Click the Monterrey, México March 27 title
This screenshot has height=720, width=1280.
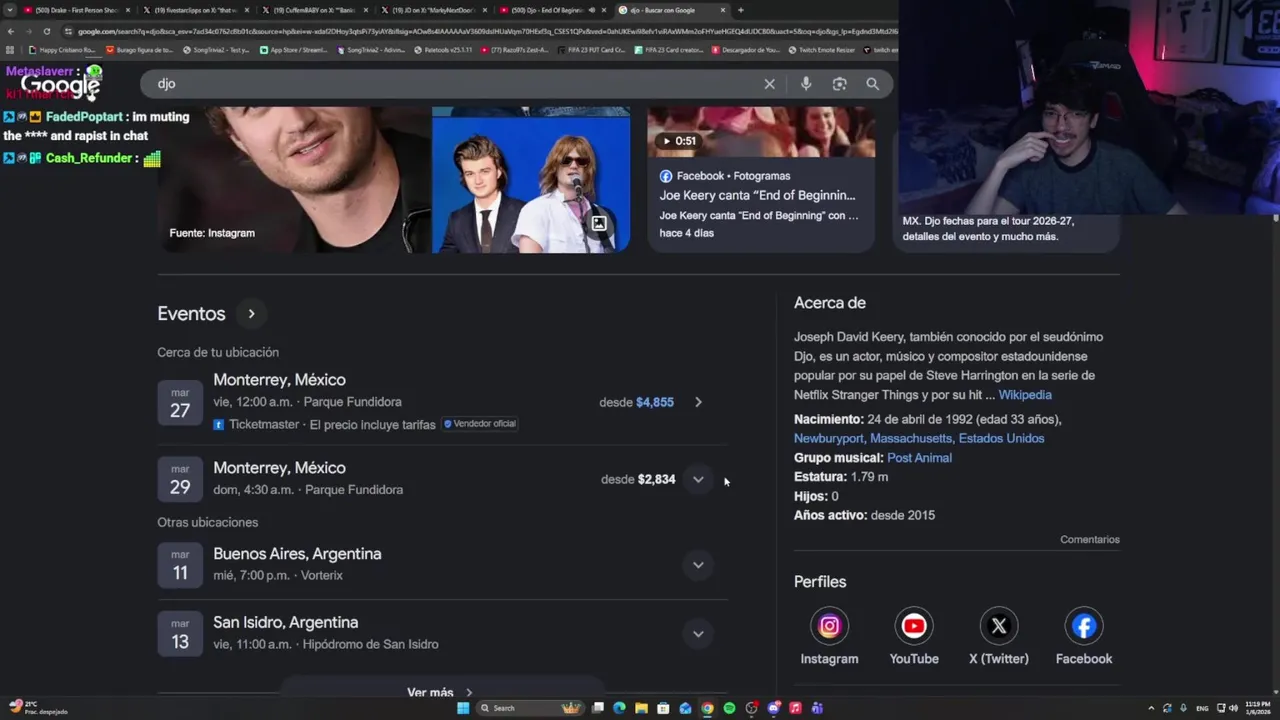(279, 380)
